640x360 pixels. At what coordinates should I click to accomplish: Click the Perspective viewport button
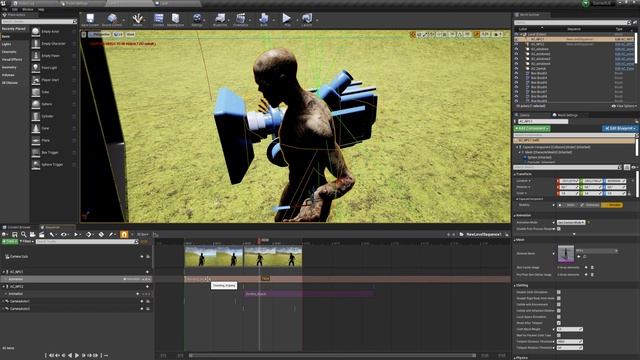click(x=100, y=34)
